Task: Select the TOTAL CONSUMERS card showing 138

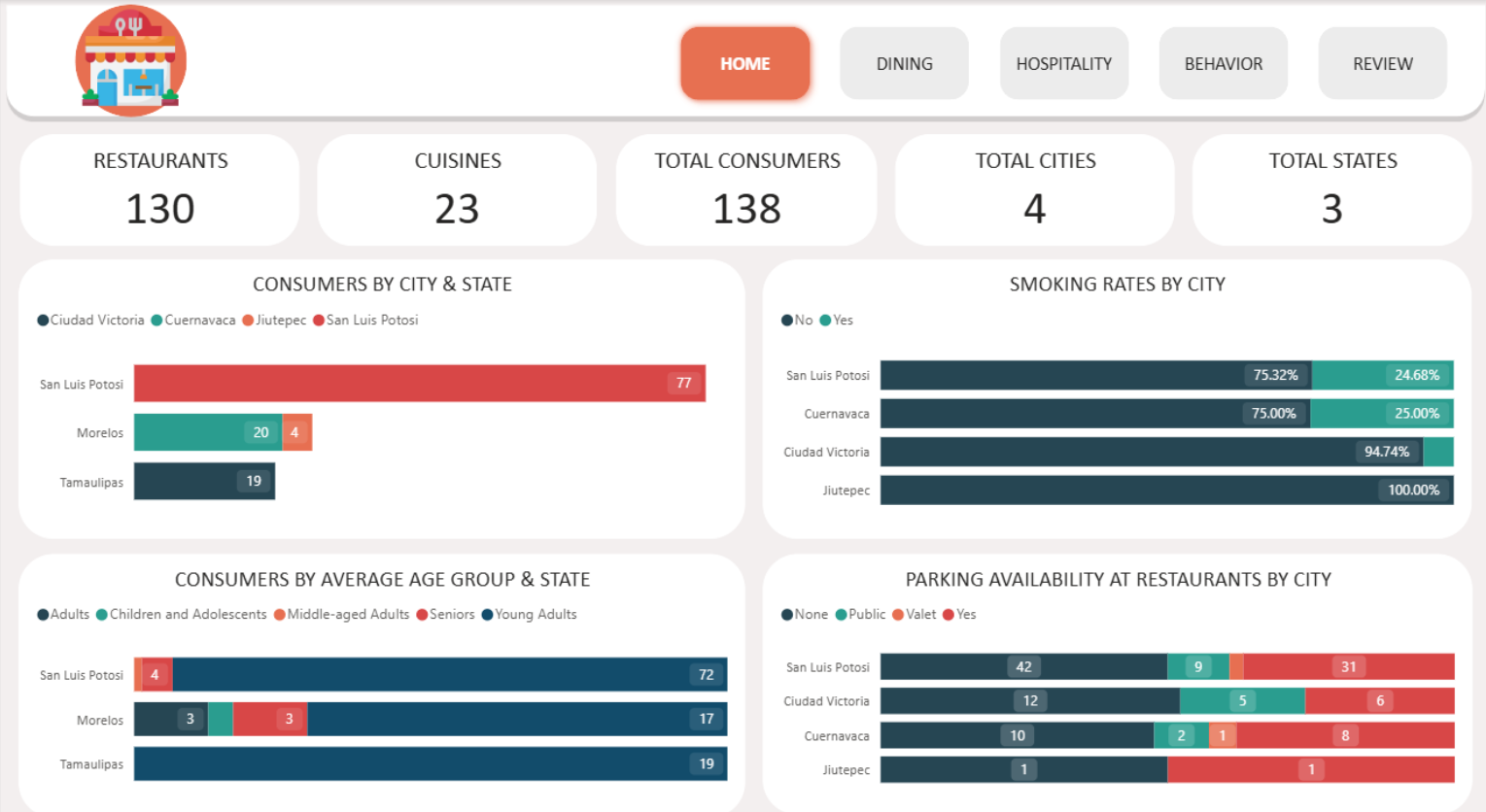Action: (746, 190)
